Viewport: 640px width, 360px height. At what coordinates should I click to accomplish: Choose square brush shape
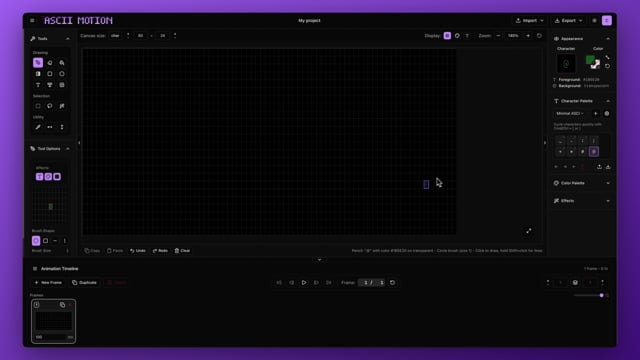point(45,241)
